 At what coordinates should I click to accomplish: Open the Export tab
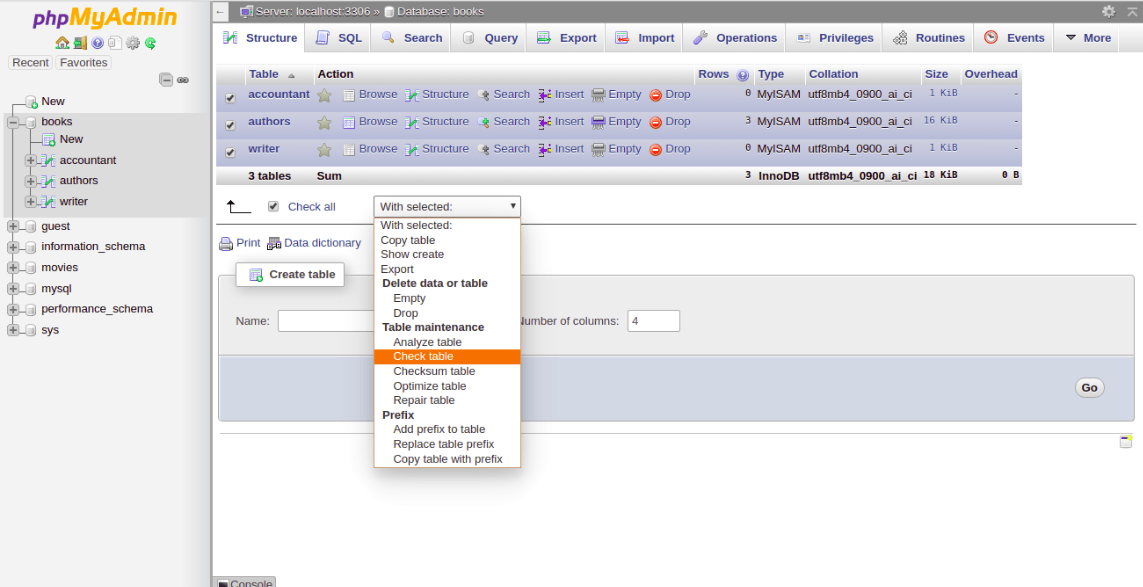566,38
